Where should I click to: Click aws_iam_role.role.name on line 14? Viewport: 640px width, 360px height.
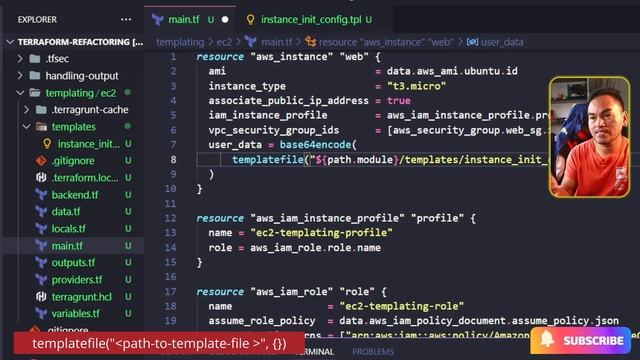[x=315, y=248]
